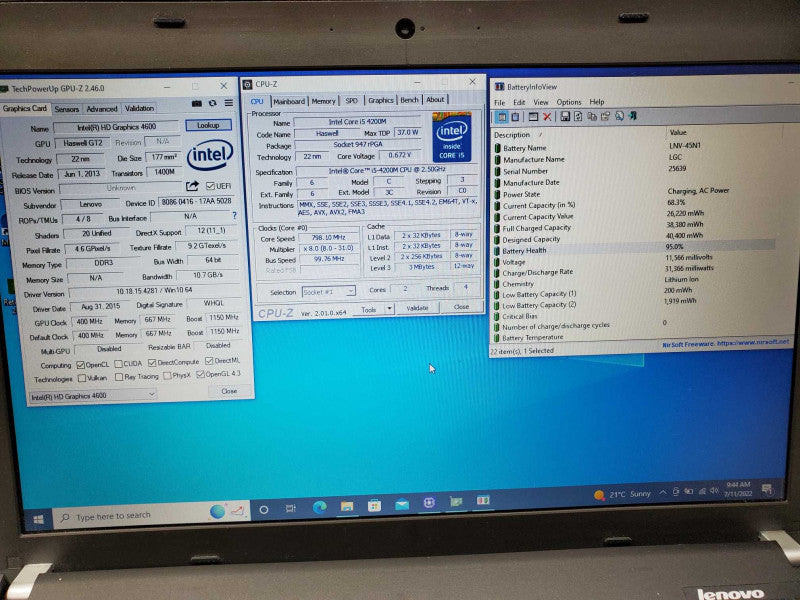Click the Copy selected items icon
800x600 pixels.
coord(592,116)
